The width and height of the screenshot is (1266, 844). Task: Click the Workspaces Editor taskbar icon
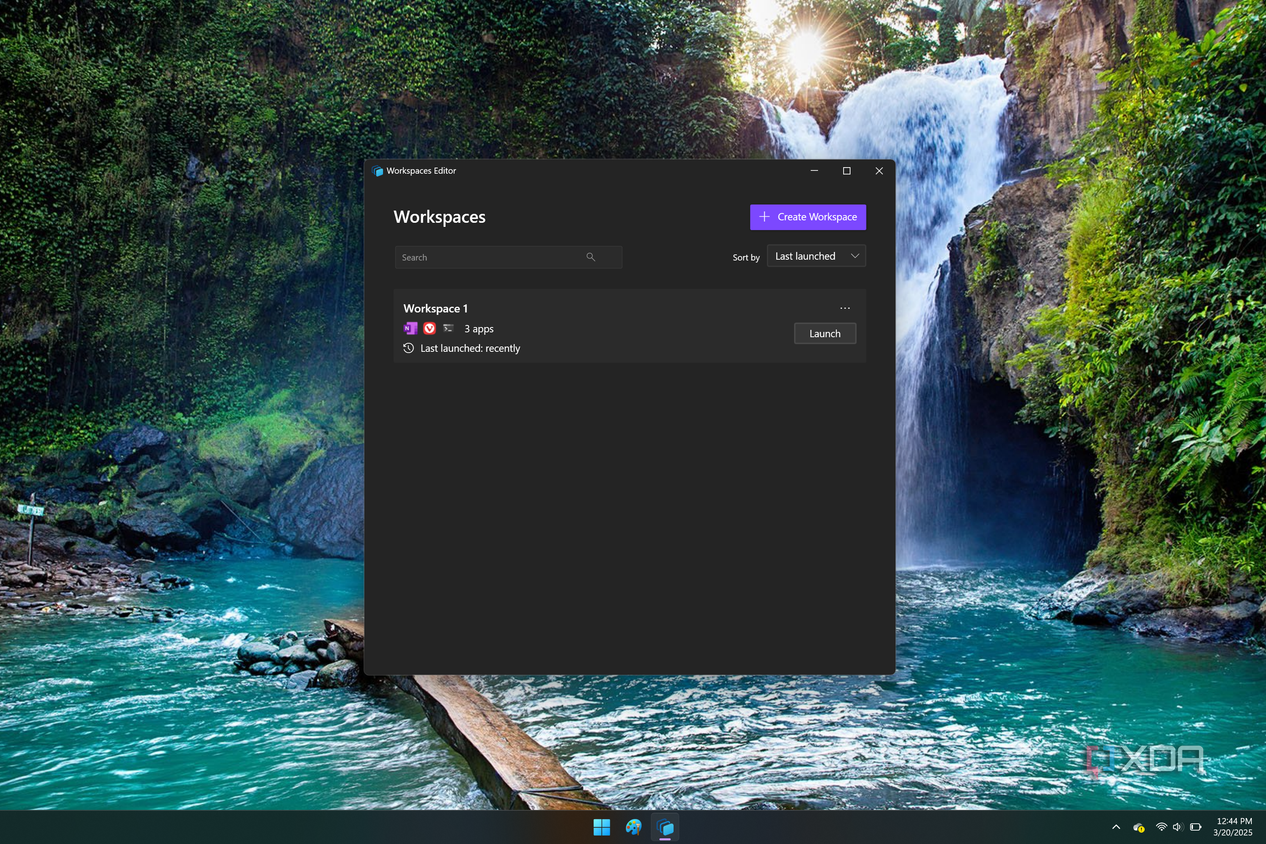665,827
